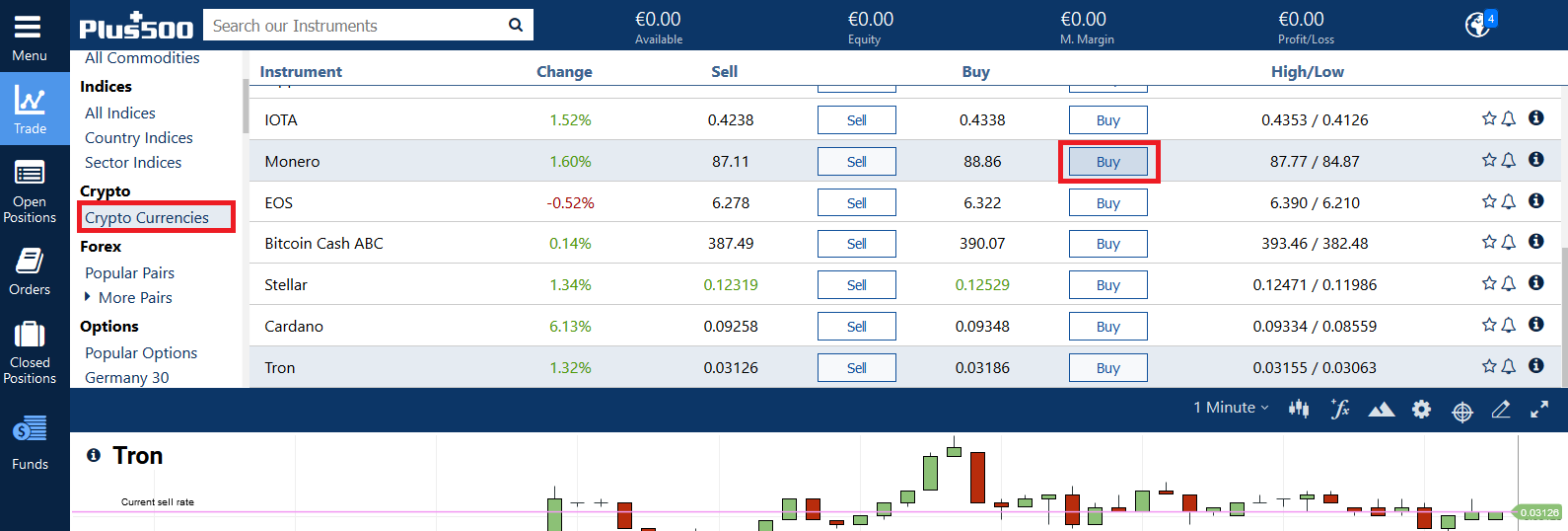Click Buy button for Monero
1568x531 pixels.
tap(1108, 162)
